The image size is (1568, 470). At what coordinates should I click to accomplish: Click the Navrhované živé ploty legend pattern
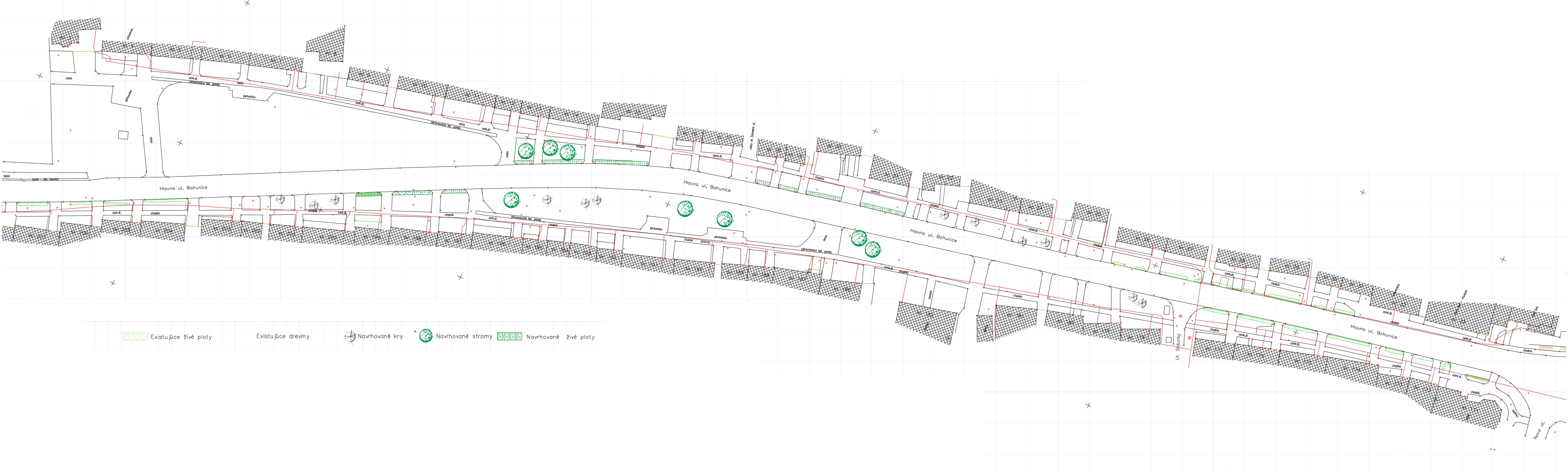[x=510, y=336]
